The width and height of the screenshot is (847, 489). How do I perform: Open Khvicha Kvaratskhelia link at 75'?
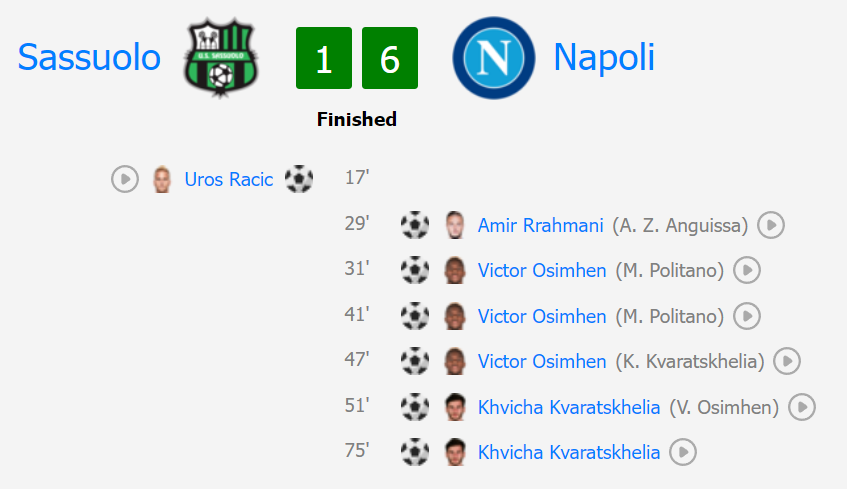coord(569,452)
